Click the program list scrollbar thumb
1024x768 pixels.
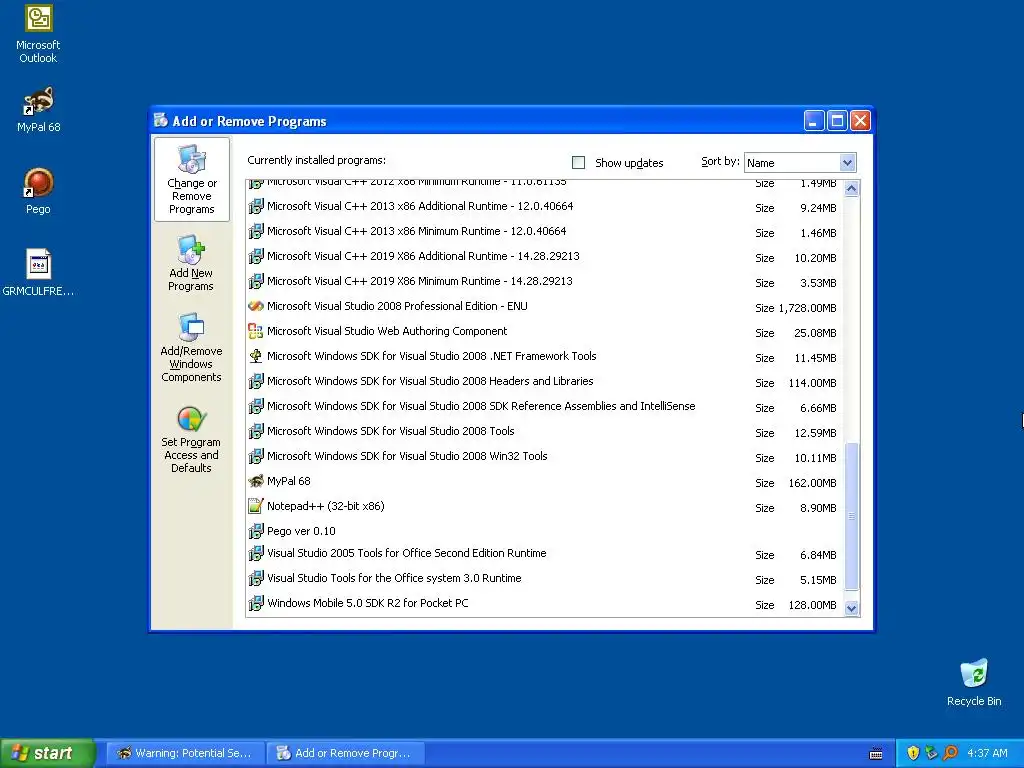pos(851,516)
